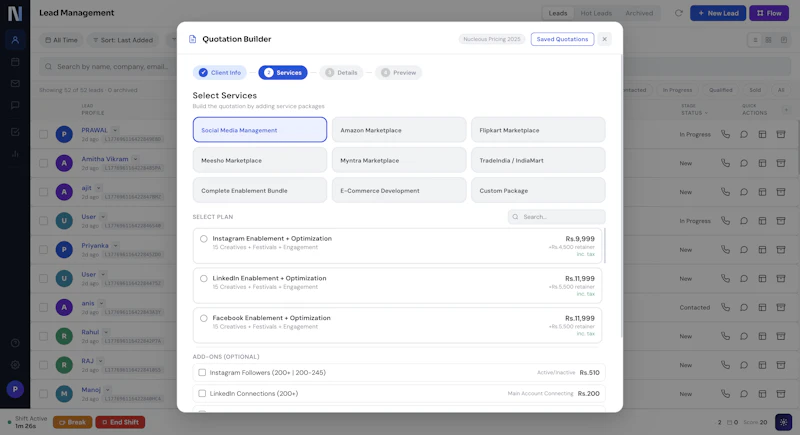The width and height of the screenshot is (800, 435).
Task: Close the Quotation Builder dialog
Action: click(605, 39)
